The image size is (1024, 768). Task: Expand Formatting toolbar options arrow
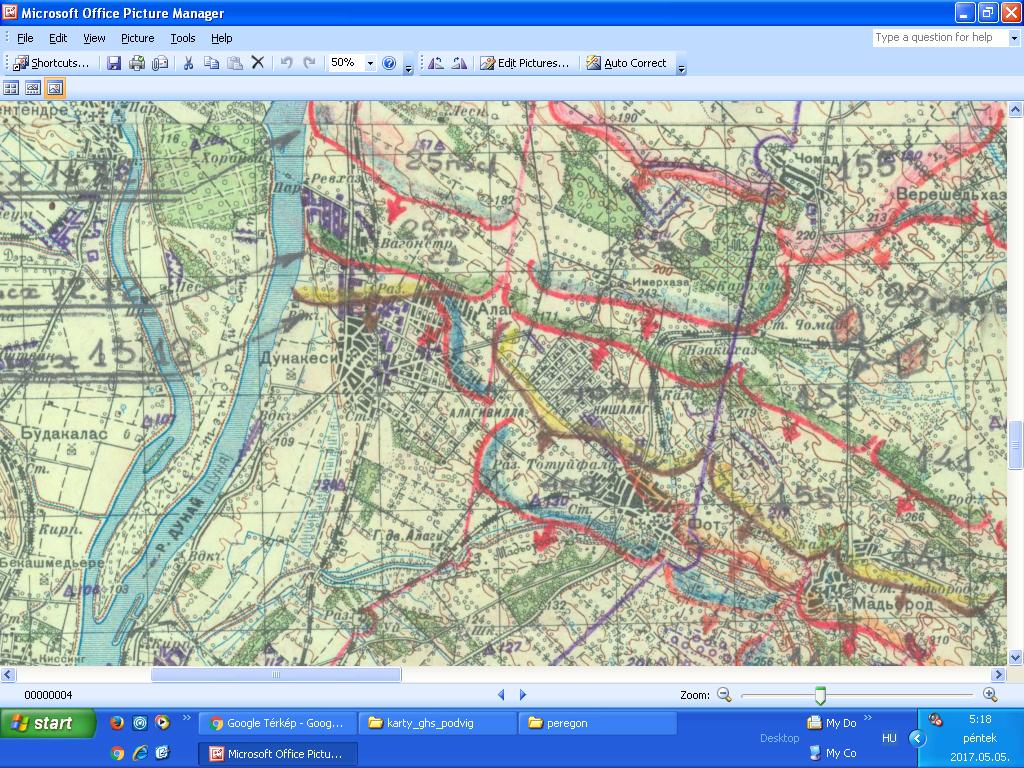click(681, 68)
